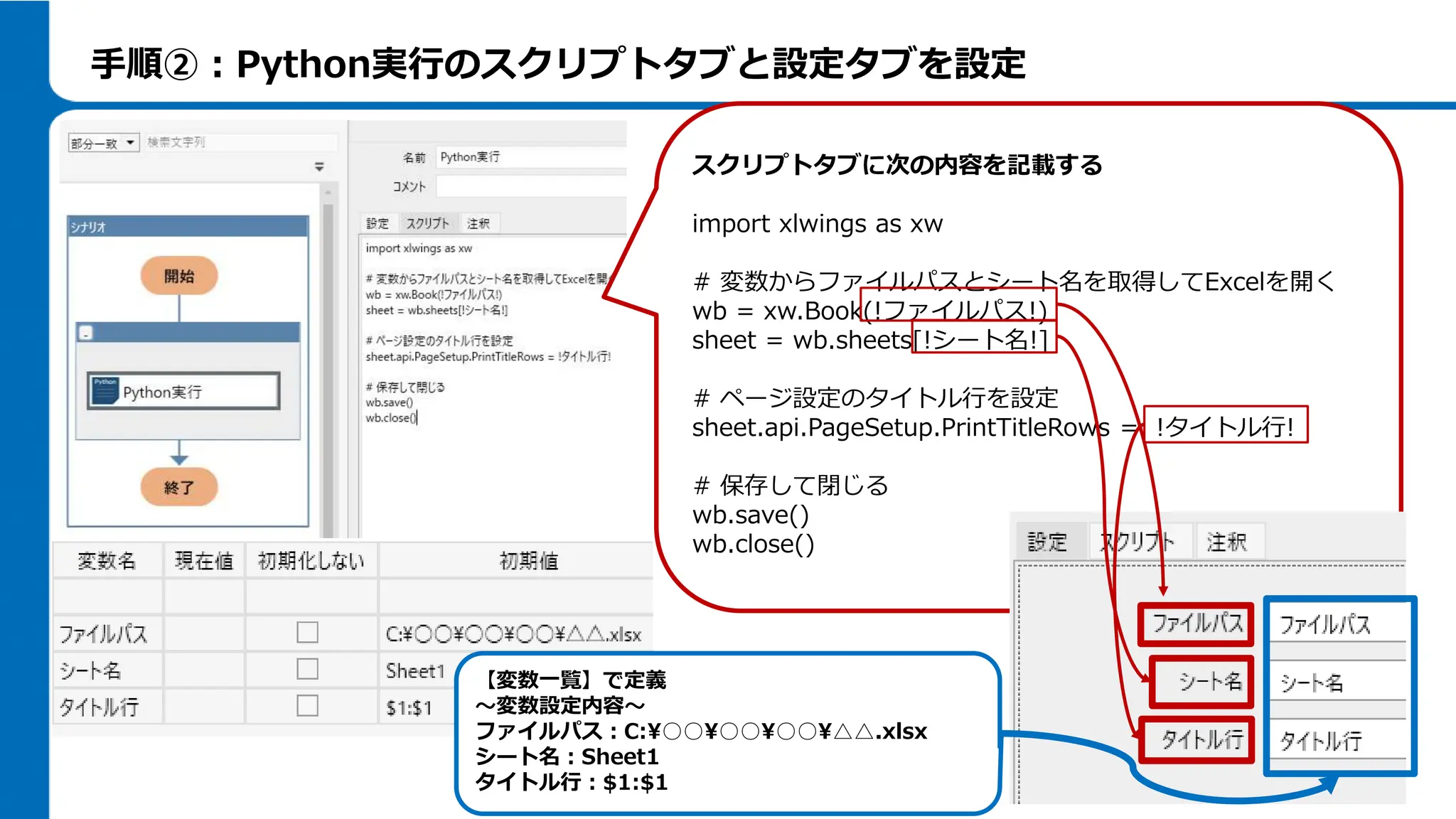Toggle 初期化しない checkbox for シート名
This screenshot has height=819, width=1456.
pyautogui.click(x=307, y=669)
